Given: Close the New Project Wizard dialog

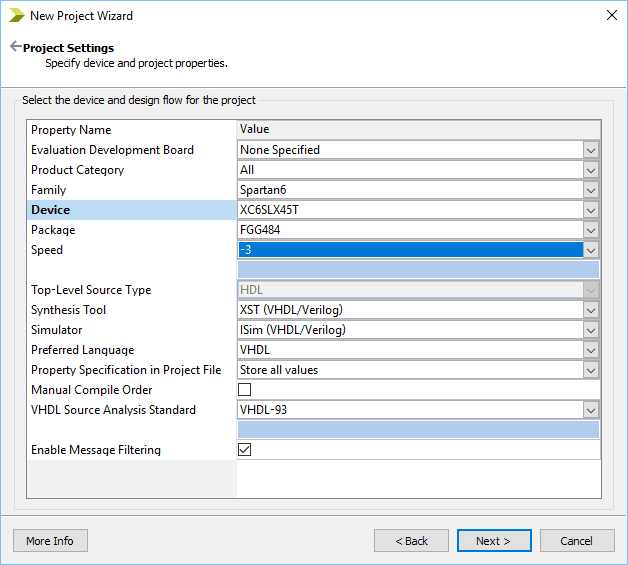Looking at the screenshot, I should [x=611, y=15].
